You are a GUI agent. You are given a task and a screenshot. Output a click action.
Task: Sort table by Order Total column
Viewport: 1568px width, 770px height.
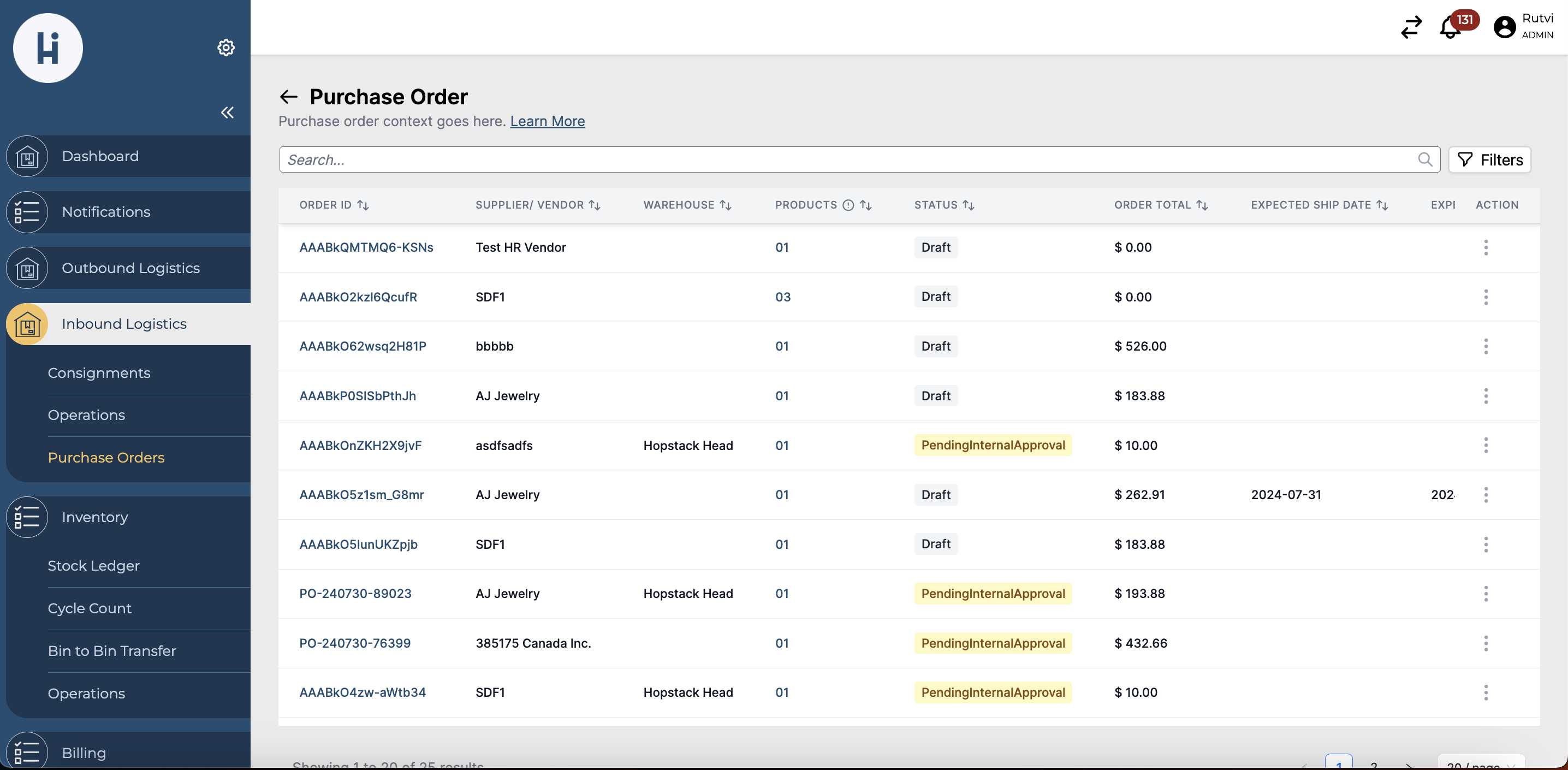pyautogui.click(x=1202, y=205)
